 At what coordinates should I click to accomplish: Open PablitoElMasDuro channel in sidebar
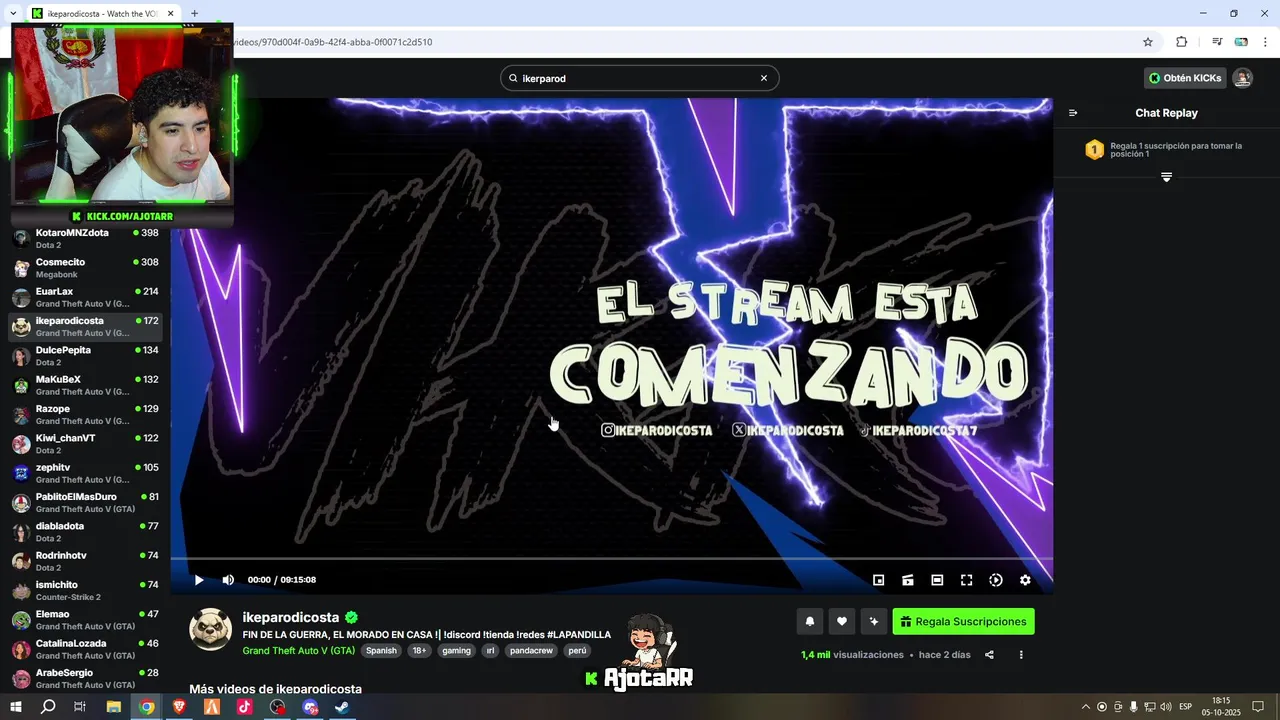point(85,502)
